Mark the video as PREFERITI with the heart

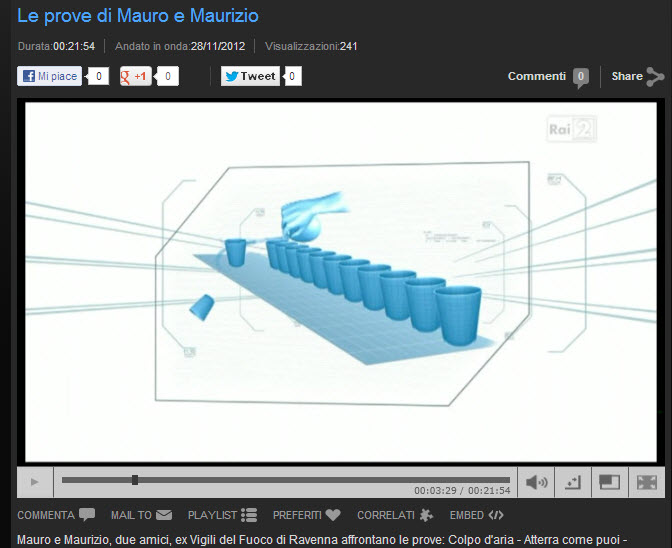click(x=306, y=515)
